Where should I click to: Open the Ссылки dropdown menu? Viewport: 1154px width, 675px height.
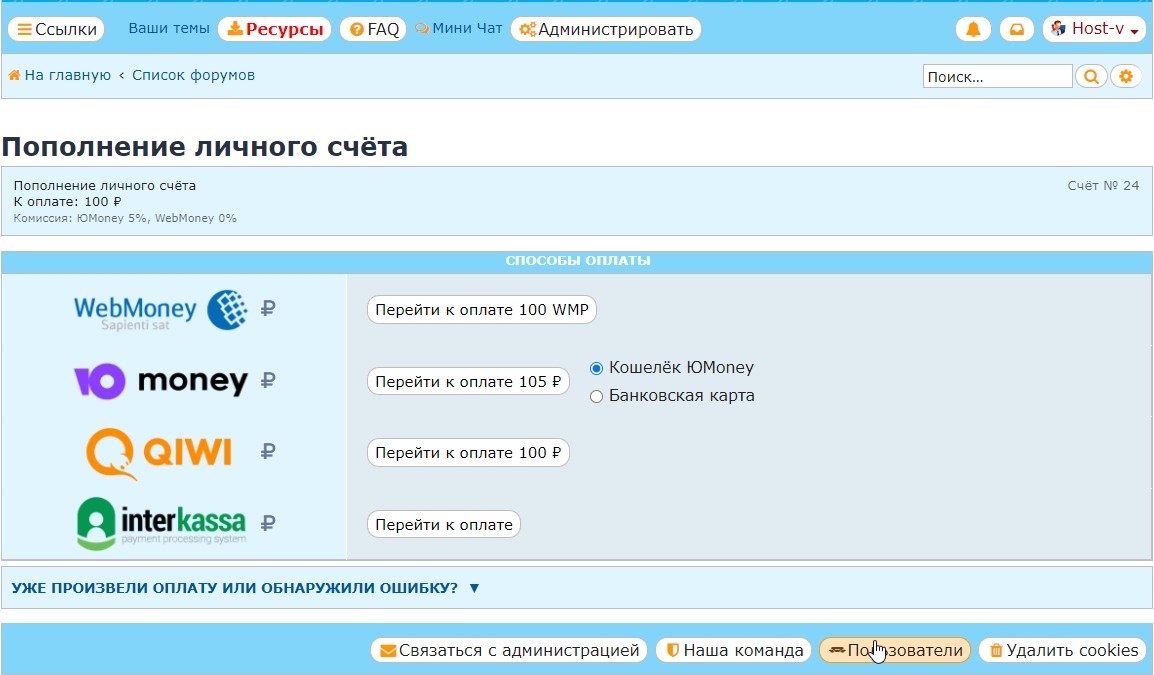tap(56, 29)
